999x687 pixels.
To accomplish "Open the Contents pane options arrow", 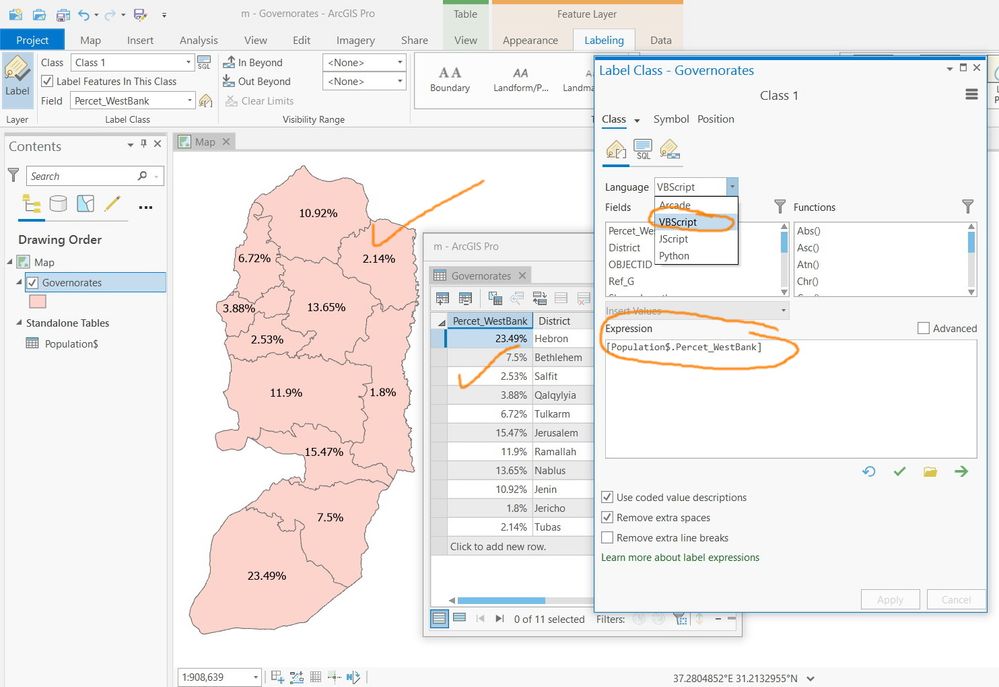I will pos(130,145).
